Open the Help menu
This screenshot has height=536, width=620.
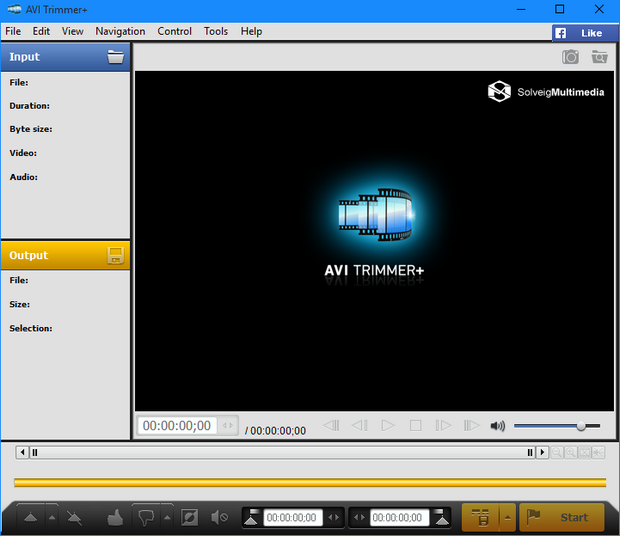click(x=251, y=31)
